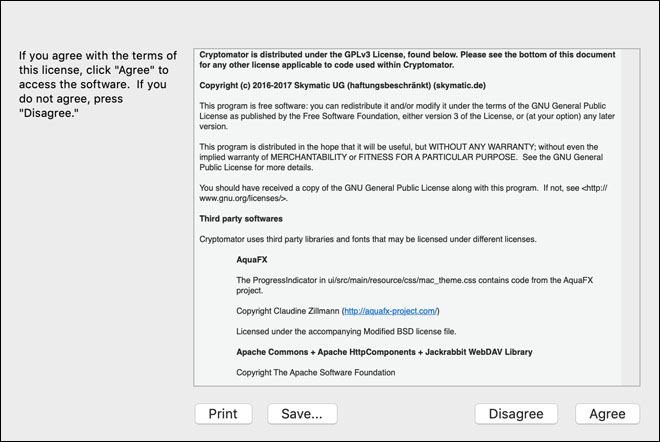The width and height of the screenshot is (660, 442).
Task: Click the agree/disagree instruction text on left
Action: click(x=98, y=84)
